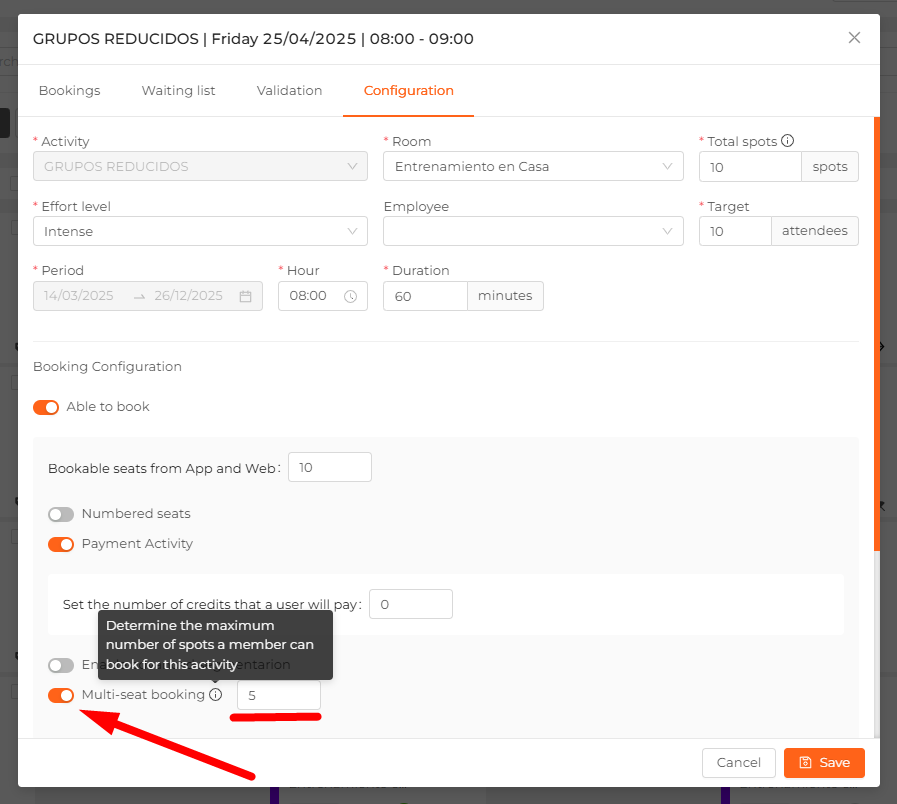897x804 pixels.
Task: Disable the Payment Activity switch
Action: 61,544
